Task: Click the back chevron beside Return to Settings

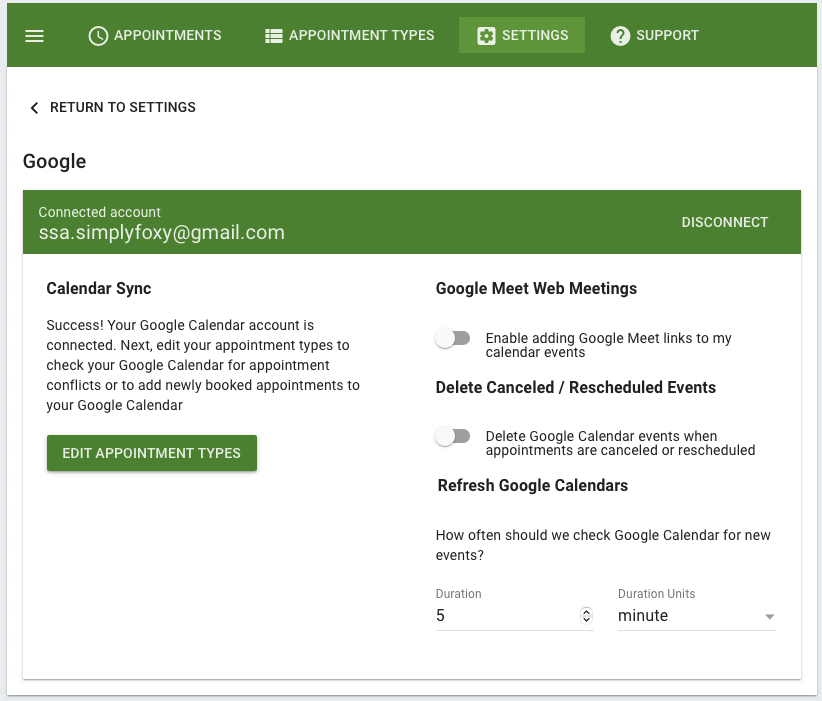Action: click(35, 107)
